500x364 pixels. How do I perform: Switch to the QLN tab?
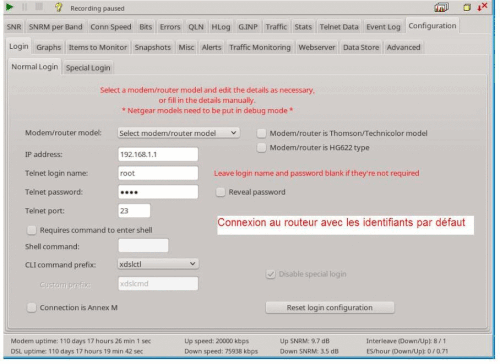click(x=196, y=27)
